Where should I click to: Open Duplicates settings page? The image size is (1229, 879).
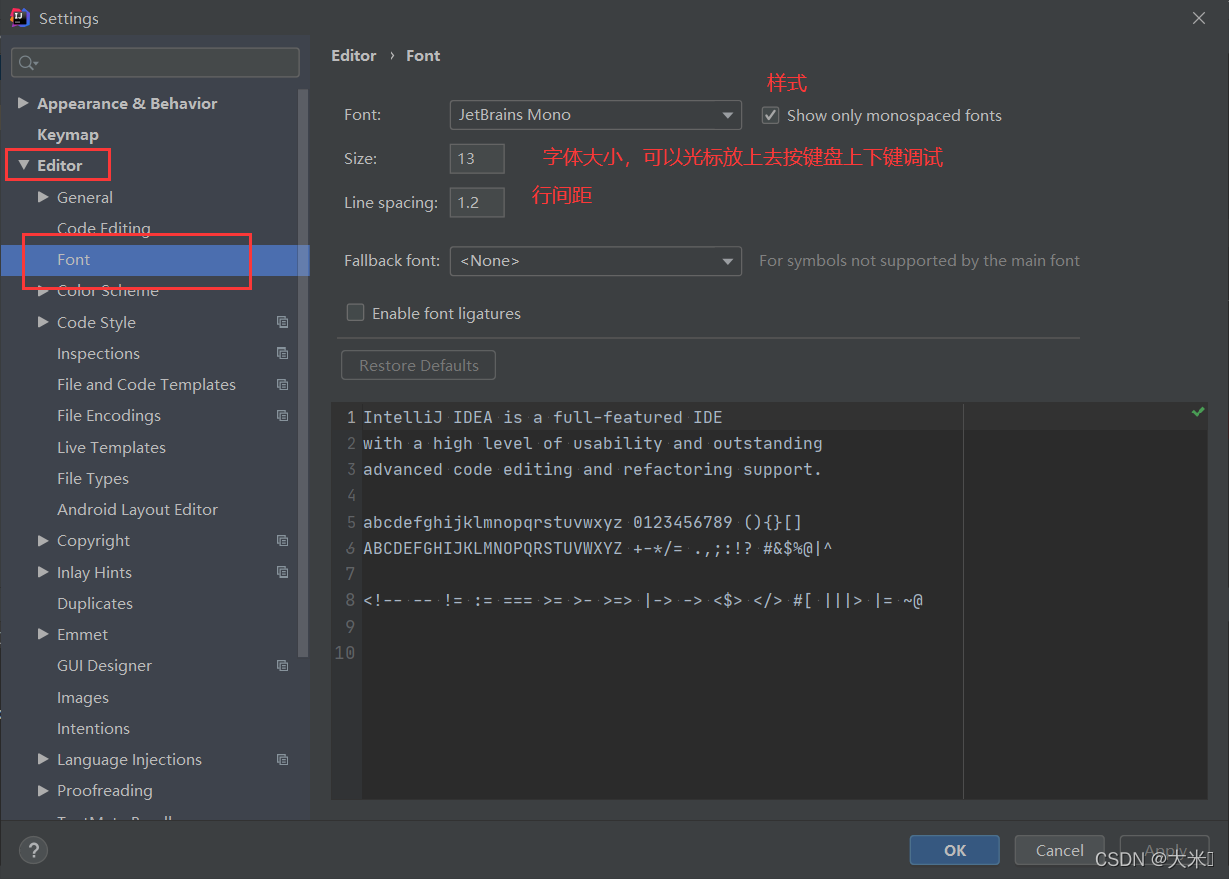click(x=95, y=603)
